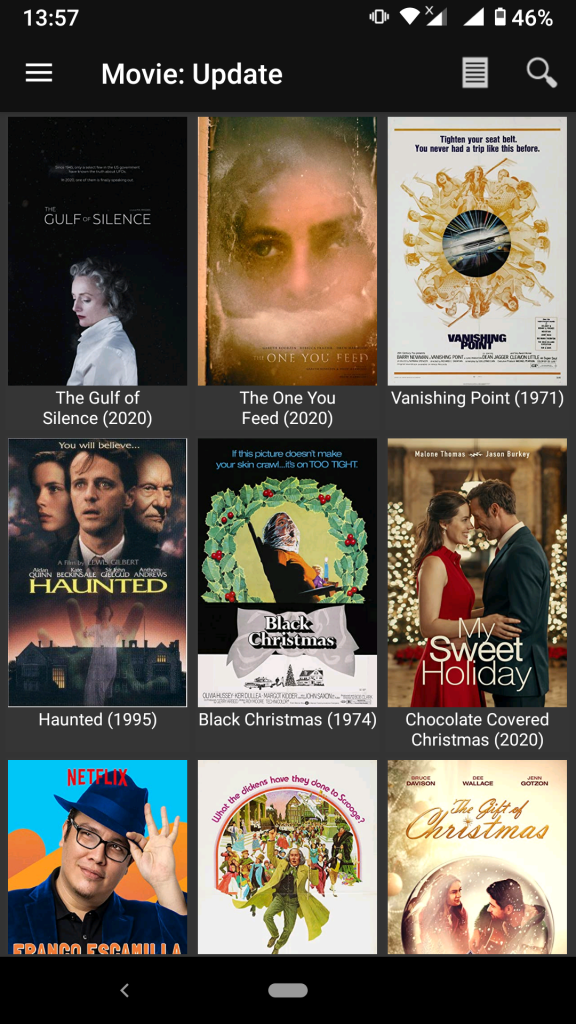
Task: Select Vanishing Point movie poster
Action: point(477,251)
